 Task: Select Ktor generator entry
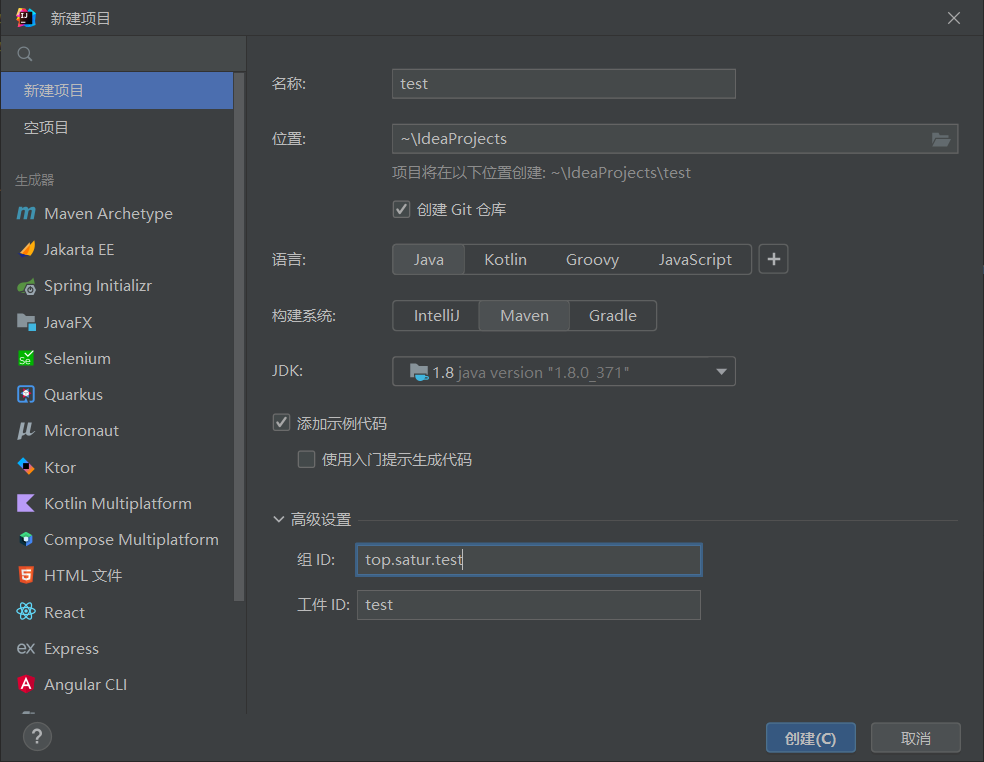point(117,467)
